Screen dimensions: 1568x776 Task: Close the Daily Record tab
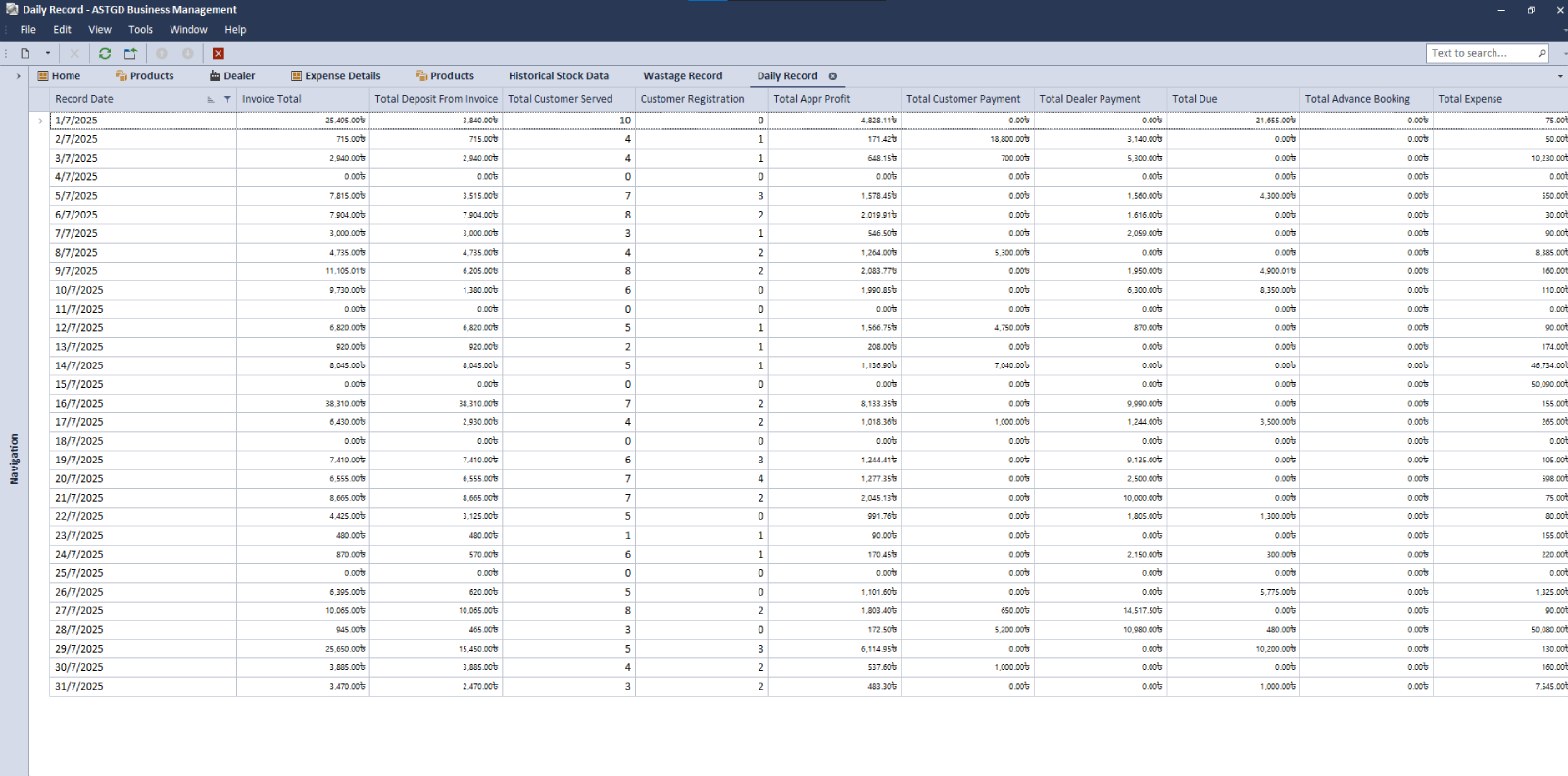(833, 76)
